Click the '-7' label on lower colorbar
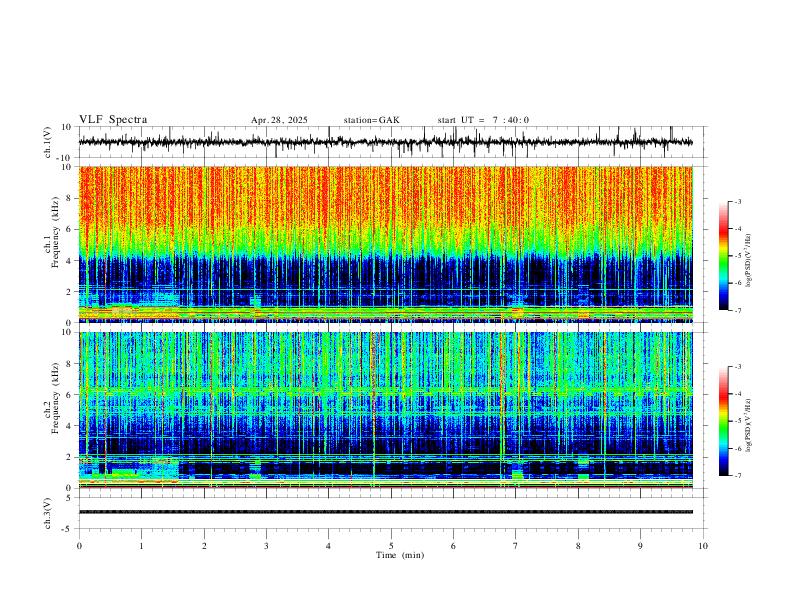Image resolution: width=792 pixels, height=612 pixels. pos(738,476)
